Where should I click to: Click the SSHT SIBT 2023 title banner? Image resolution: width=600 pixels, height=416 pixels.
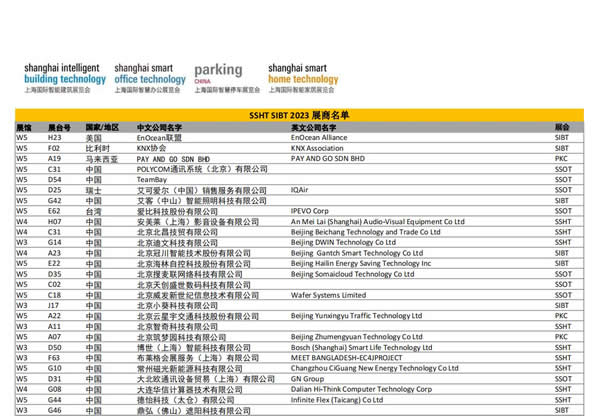pyautogui.click(x=300, y=116)
